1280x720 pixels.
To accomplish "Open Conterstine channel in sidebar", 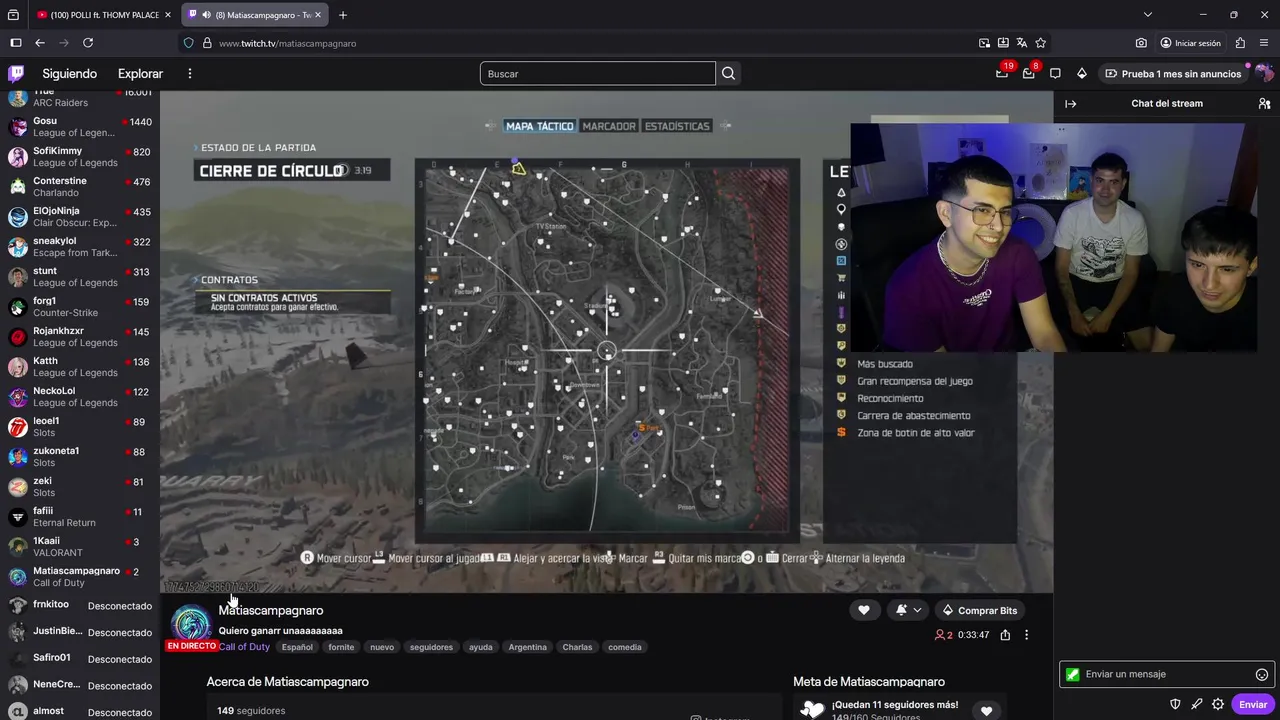I will [80, 187].
